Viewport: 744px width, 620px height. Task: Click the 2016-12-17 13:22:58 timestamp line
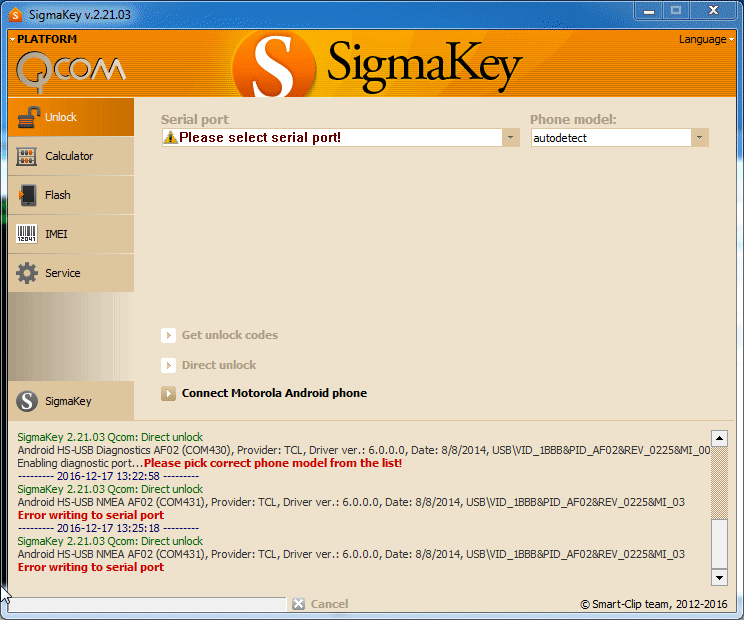click(x=108, y=476)
